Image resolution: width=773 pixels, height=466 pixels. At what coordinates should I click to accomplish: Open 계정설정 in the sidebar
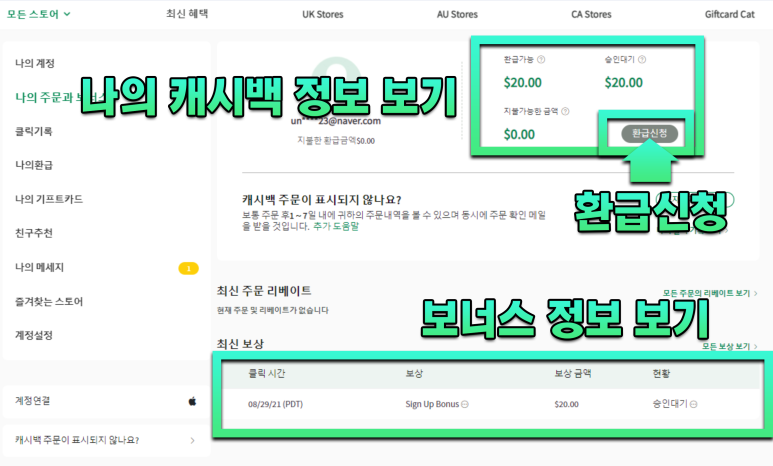pos(34,335)
